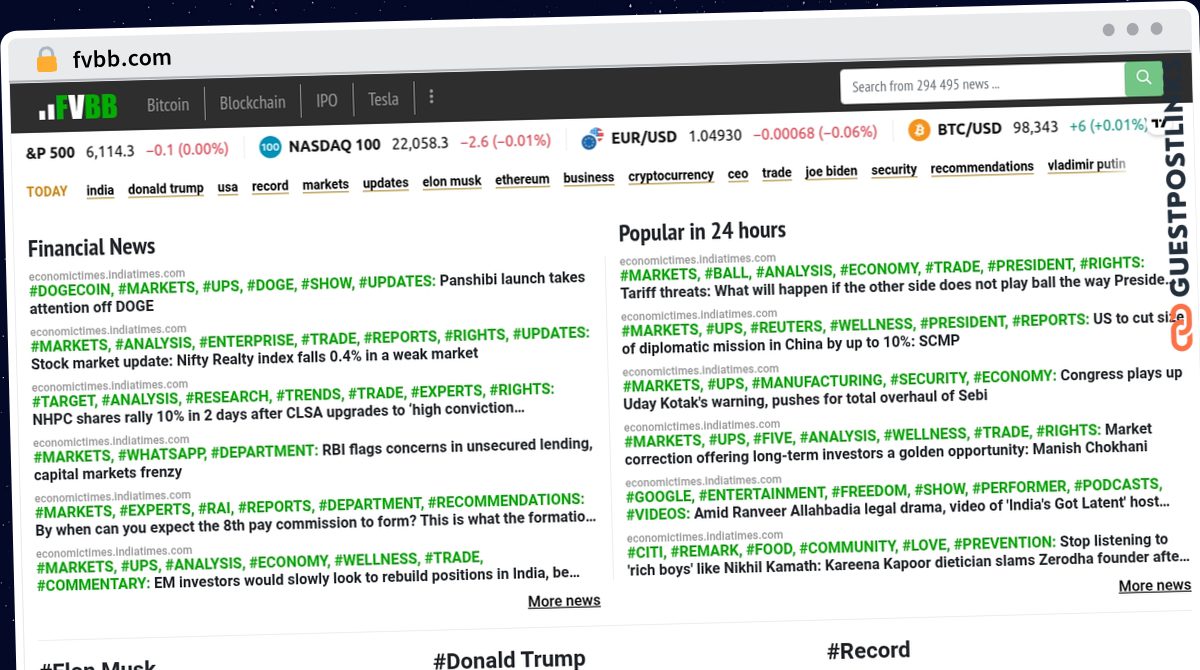The height and width of the screenshot is (670, 1200).
Task: Open the Ranveer Allahbadia legal drama article
Action: (x=897, y=499)
